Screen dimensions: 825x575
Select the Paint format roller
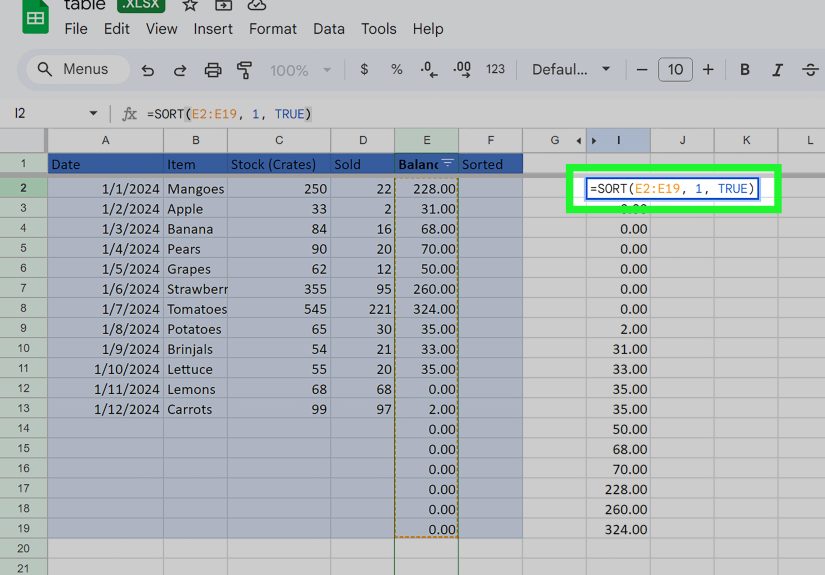244,70
